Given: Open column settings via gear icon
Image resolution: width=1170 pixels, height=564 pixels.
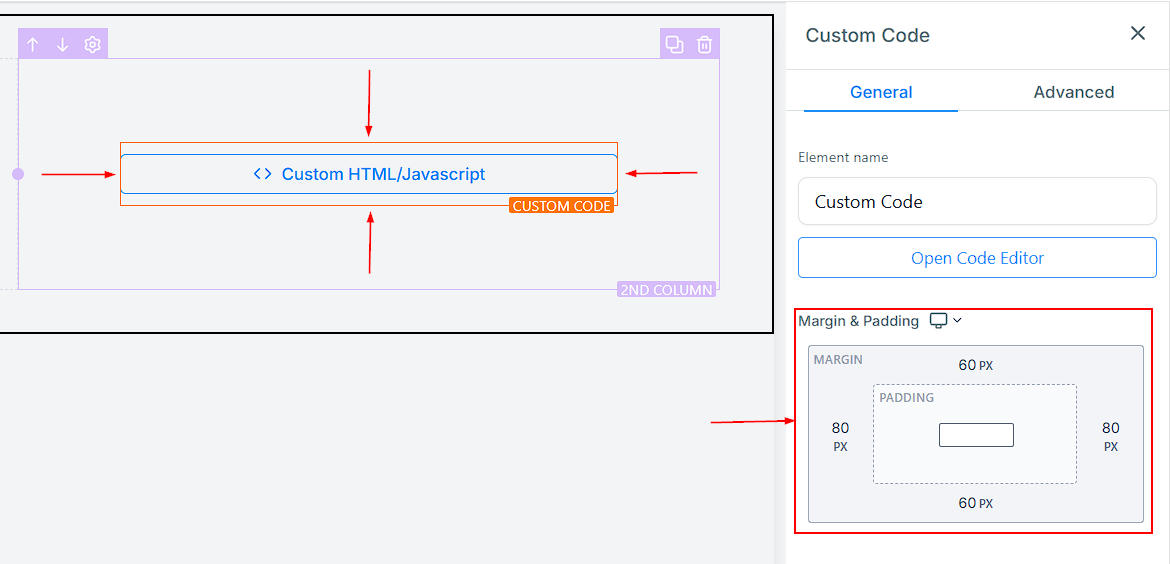Looking at the screenshot, I should [x=92, y=44].
